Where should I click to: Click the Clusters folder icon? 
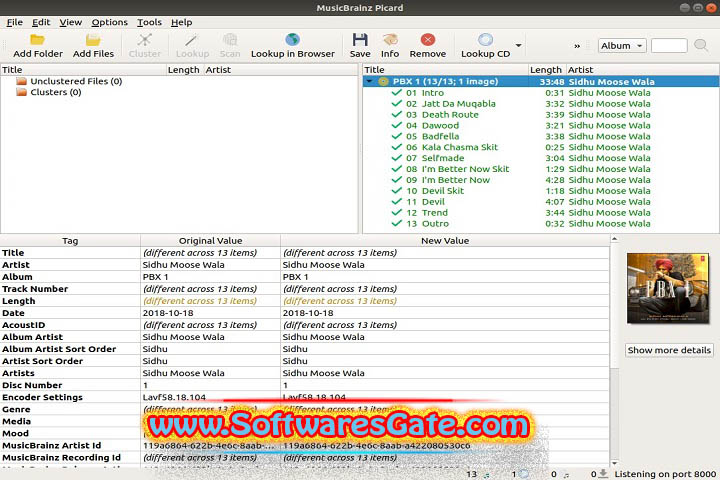point(22,92)
